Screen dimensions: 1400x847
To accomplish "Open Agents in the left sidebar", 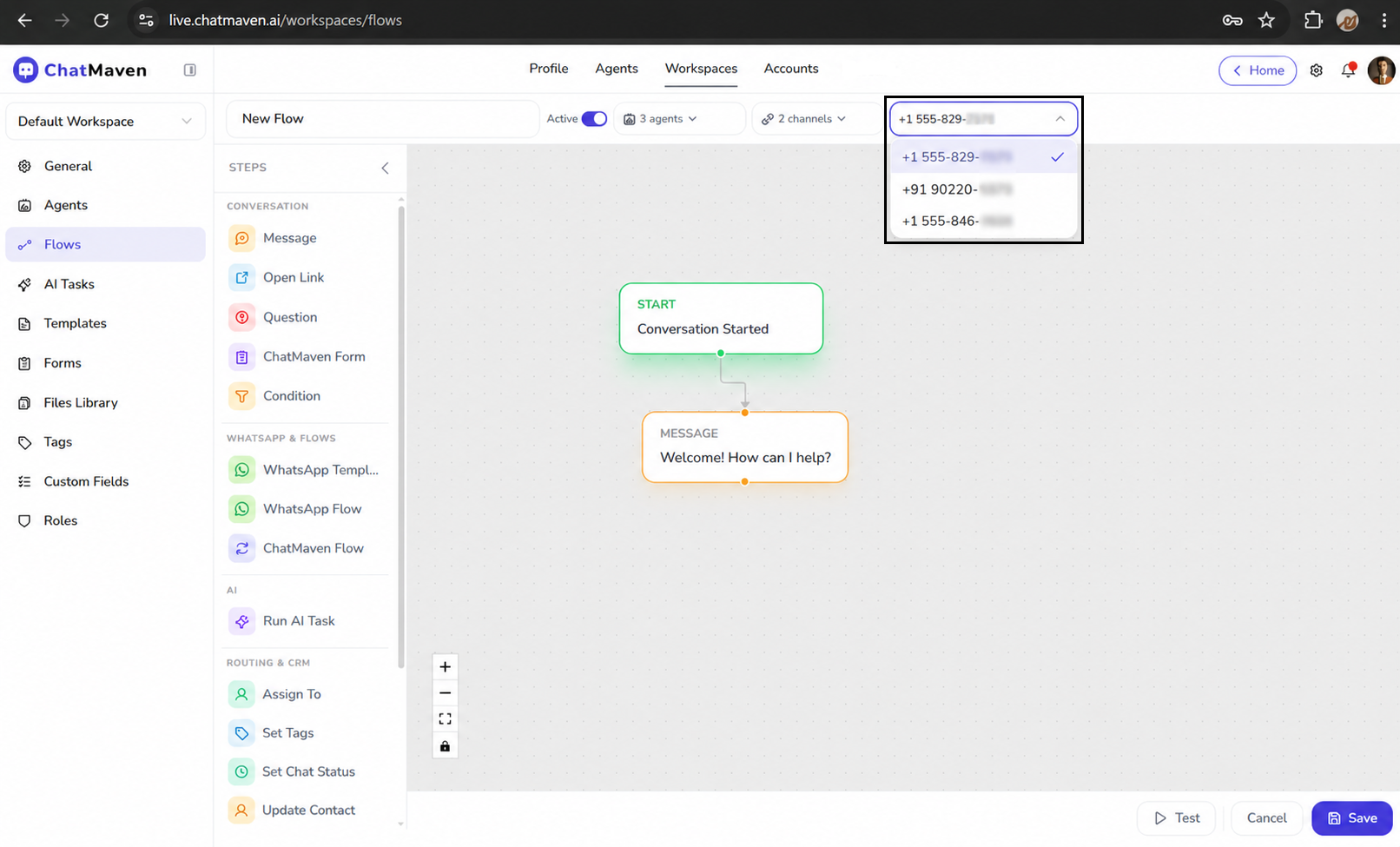I will (106, 205).
